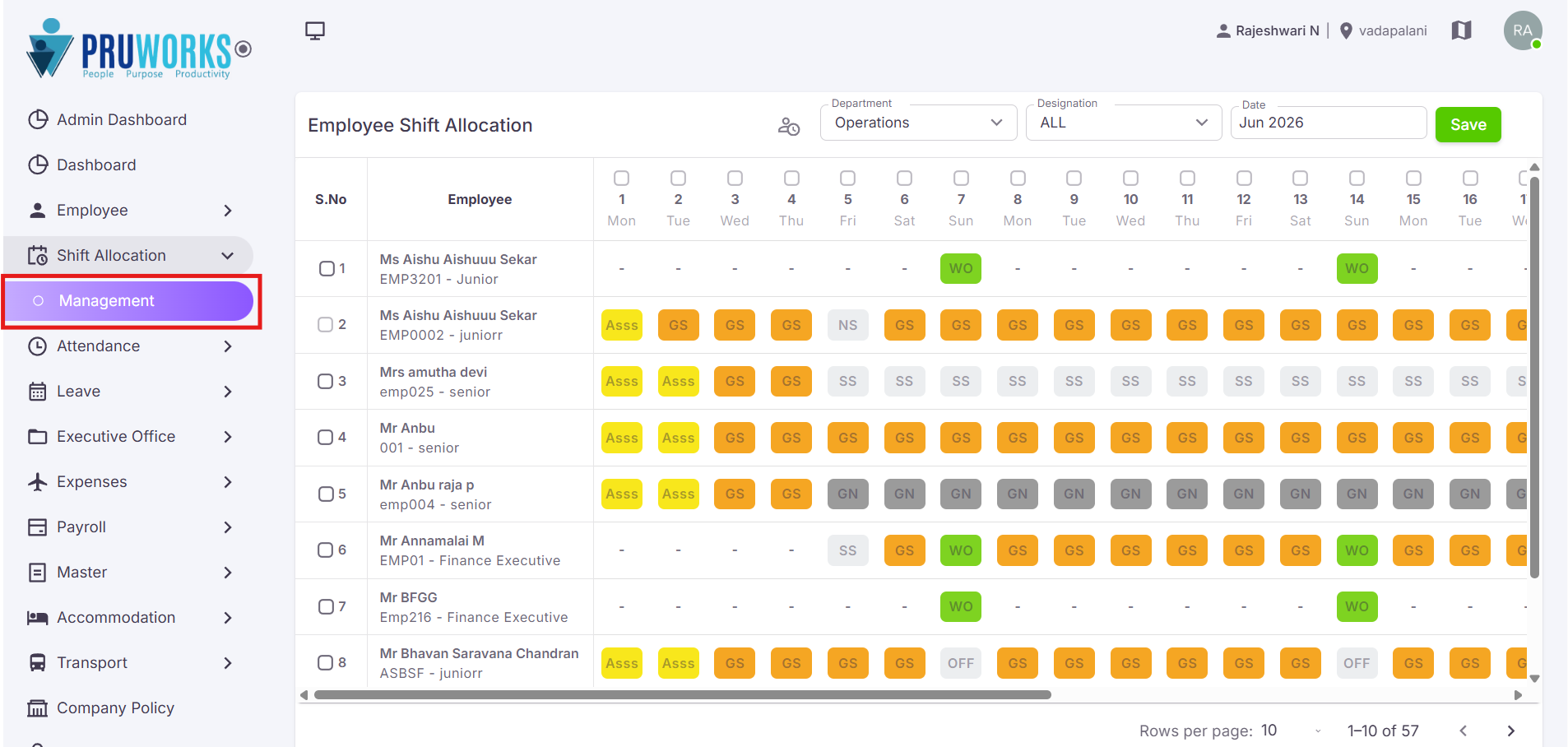Viewport: 1568px width, 747px height.
Task: Open the Designation ALL dropdown
Action: tap(1123, 123)
